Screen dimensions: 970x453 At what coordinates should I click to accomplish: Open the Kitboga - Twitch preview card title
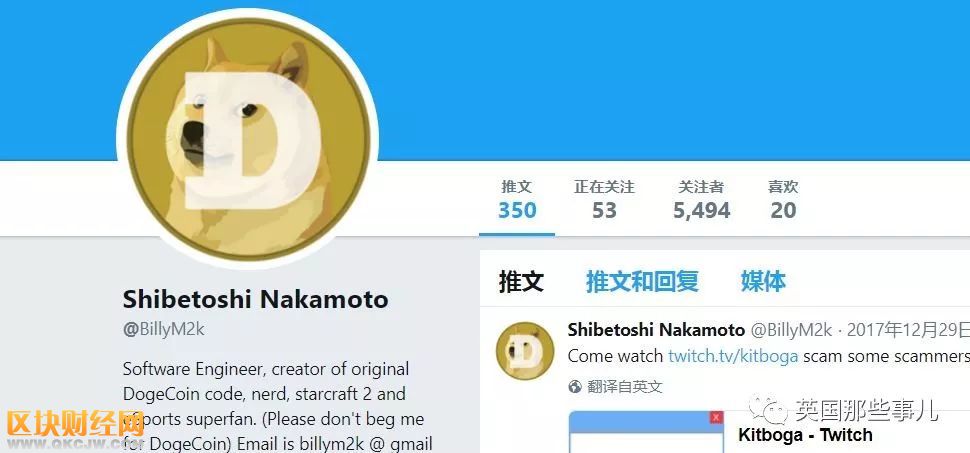(x=805, y=436)
